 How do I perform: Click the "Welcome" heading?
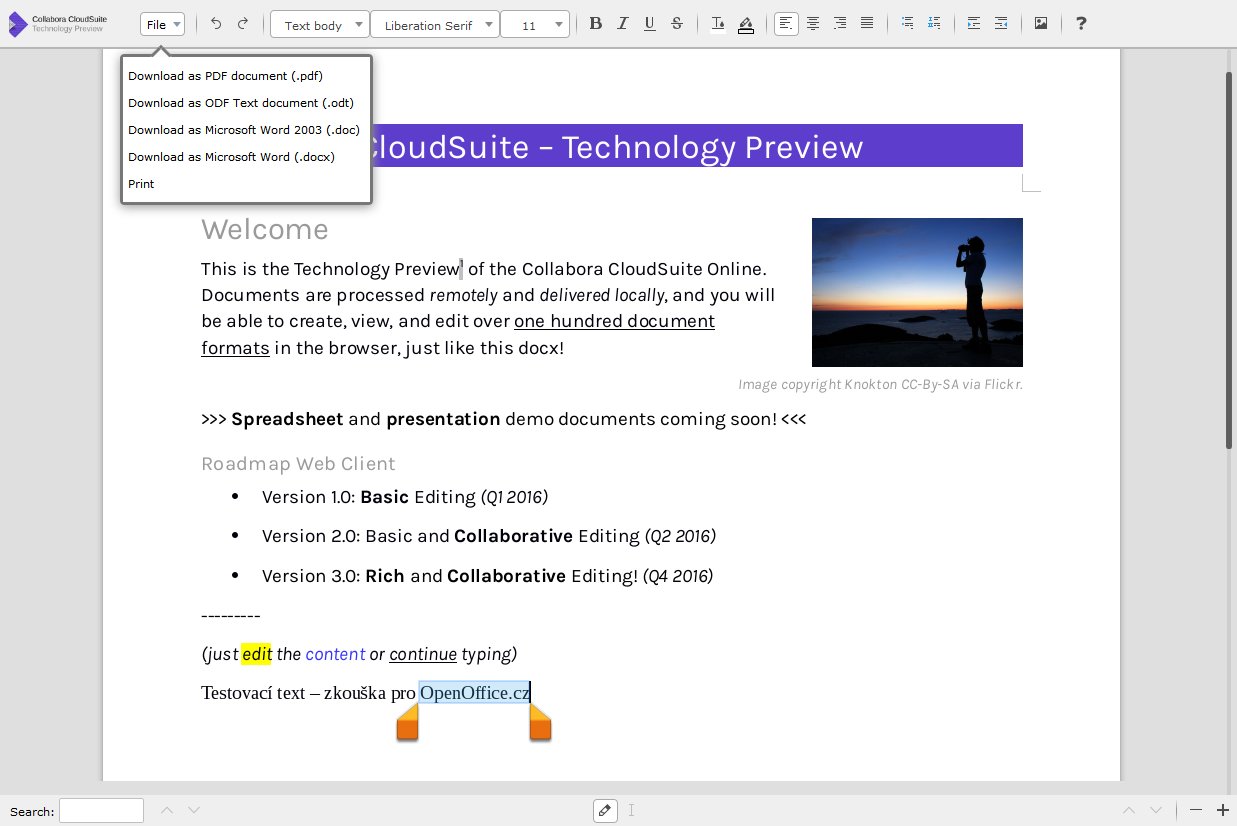(265, 229)
